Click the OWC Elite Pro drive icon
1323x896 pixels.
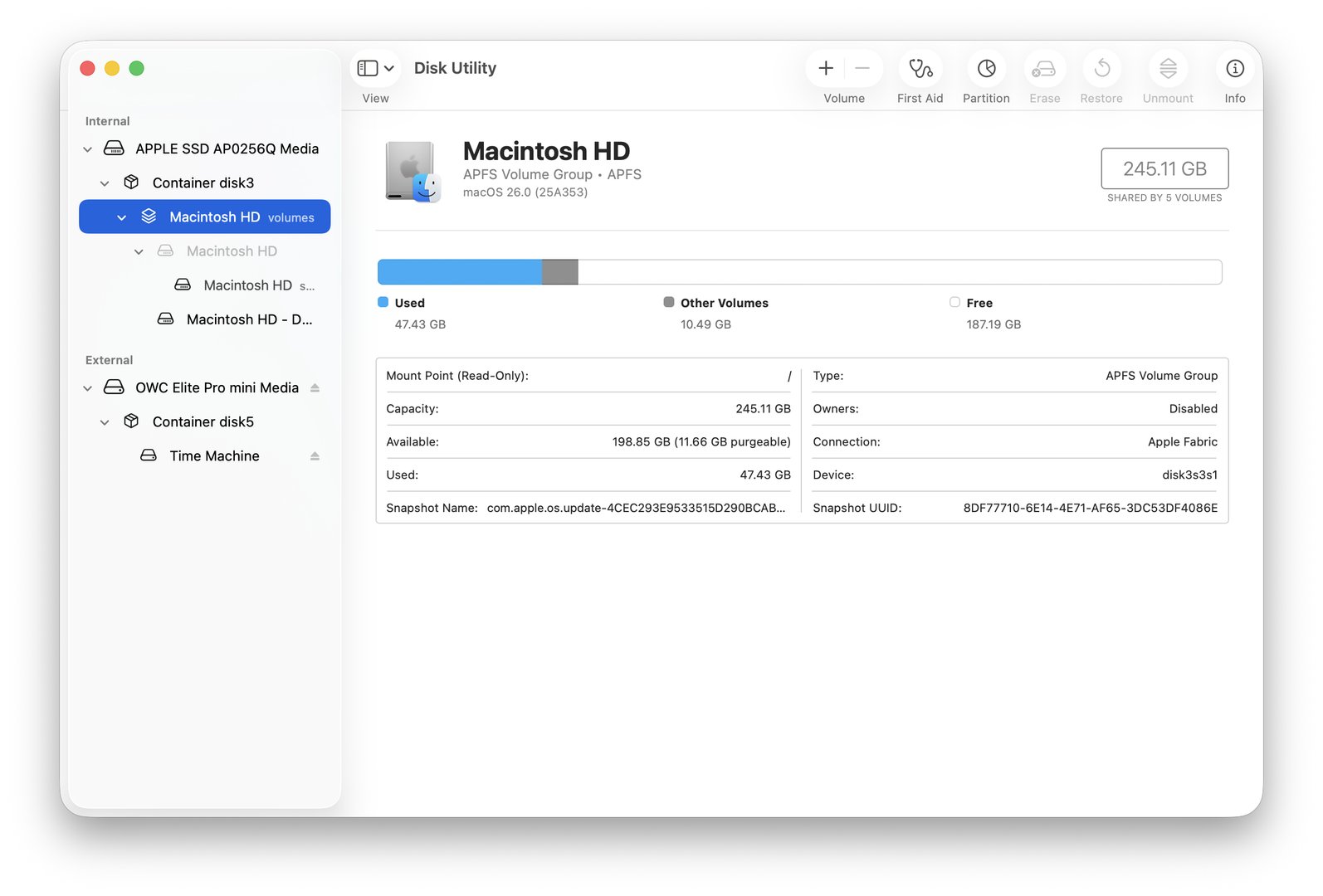(x=114, y=387)
